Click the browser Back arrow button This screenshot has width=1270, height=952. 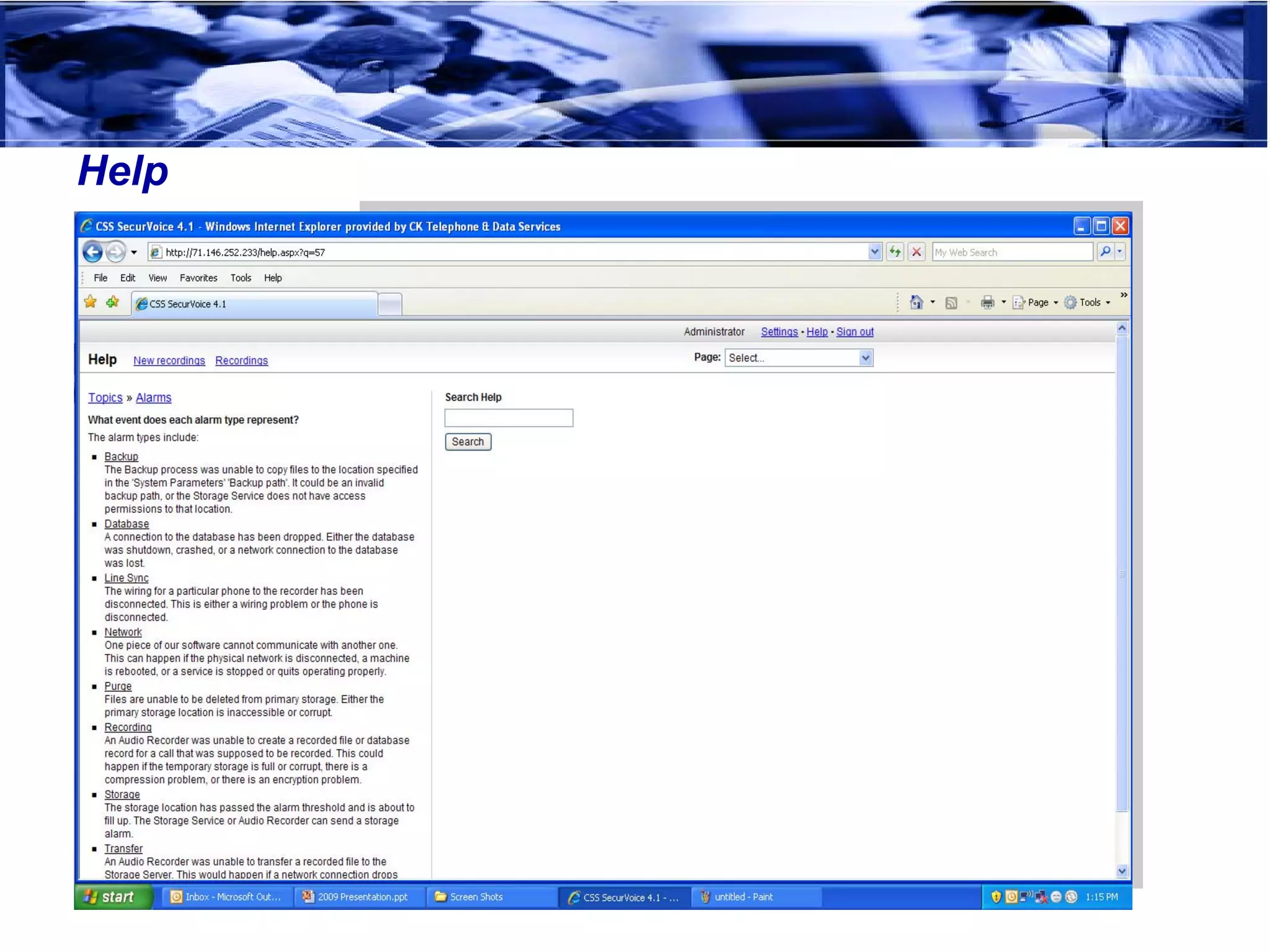click(93, 252)
